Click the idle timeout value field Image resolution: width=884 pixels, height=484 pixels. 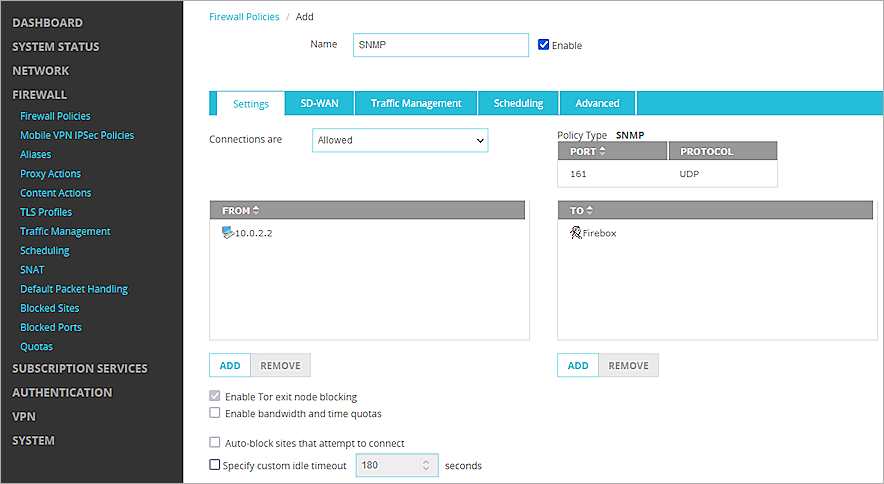click(397, 465)
